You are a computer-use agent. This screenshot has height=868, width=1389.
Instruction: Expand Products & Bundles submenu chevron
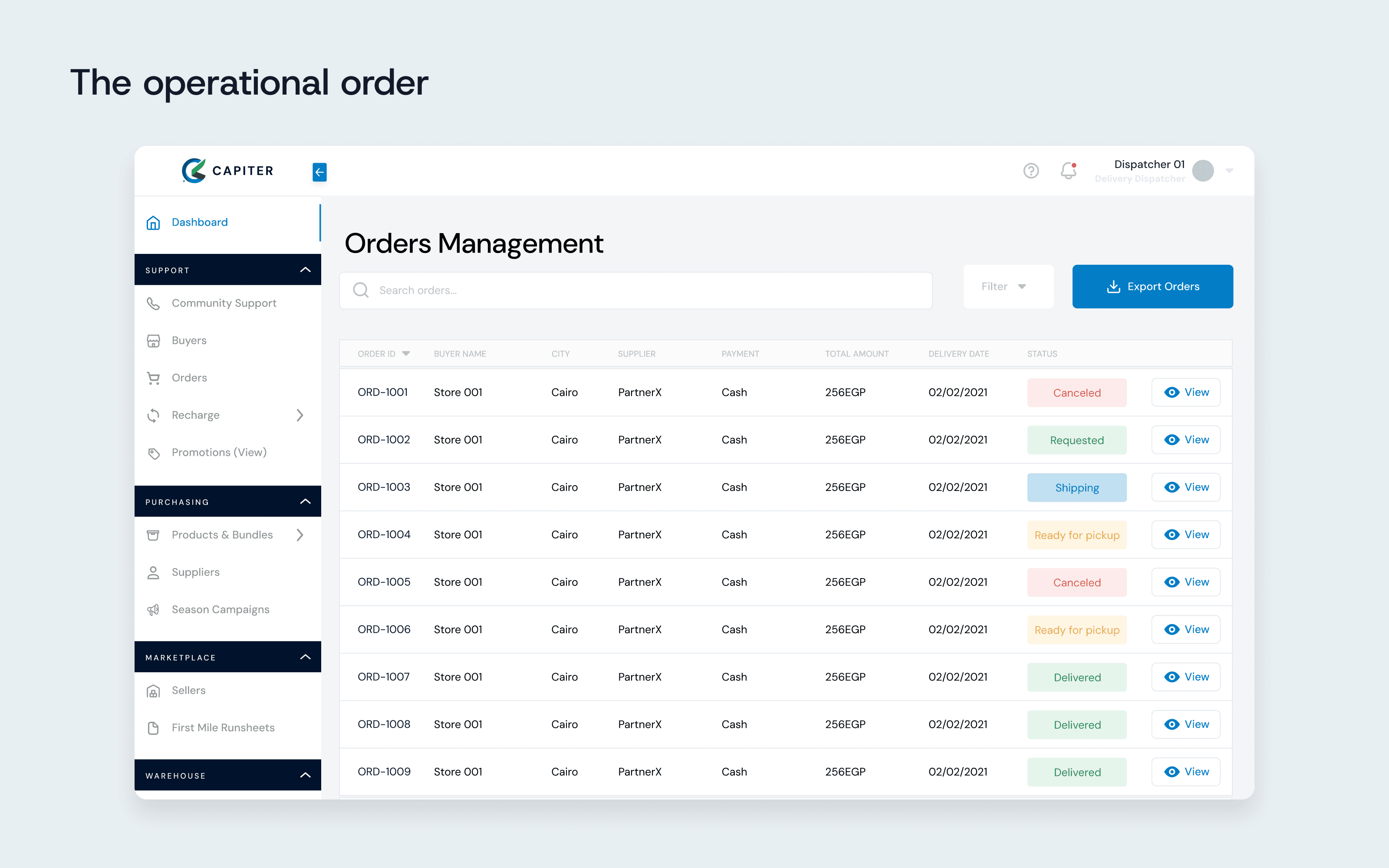tap(300, 535)
